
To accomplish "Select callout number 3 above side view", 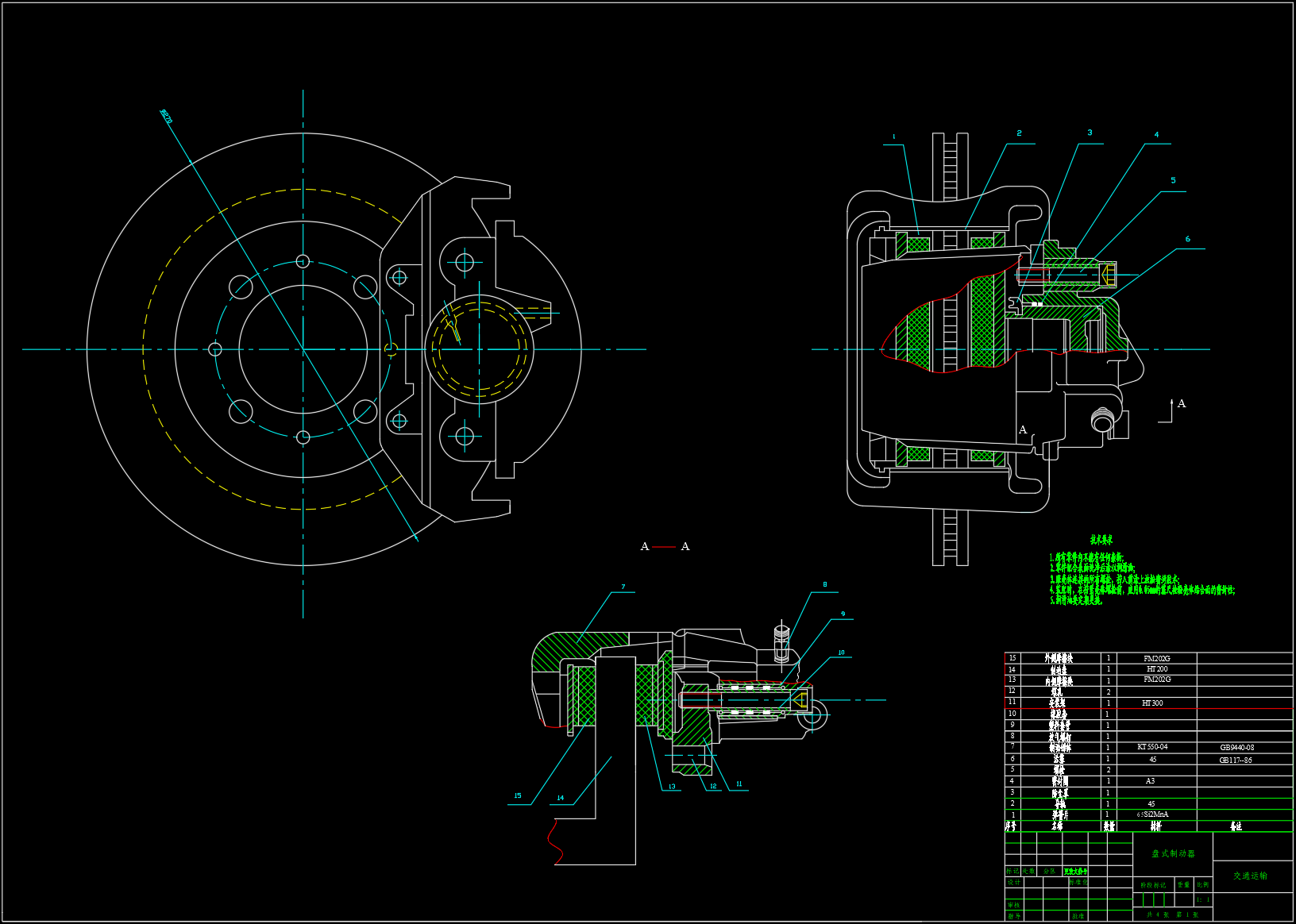I will (x=1090, y=133).
